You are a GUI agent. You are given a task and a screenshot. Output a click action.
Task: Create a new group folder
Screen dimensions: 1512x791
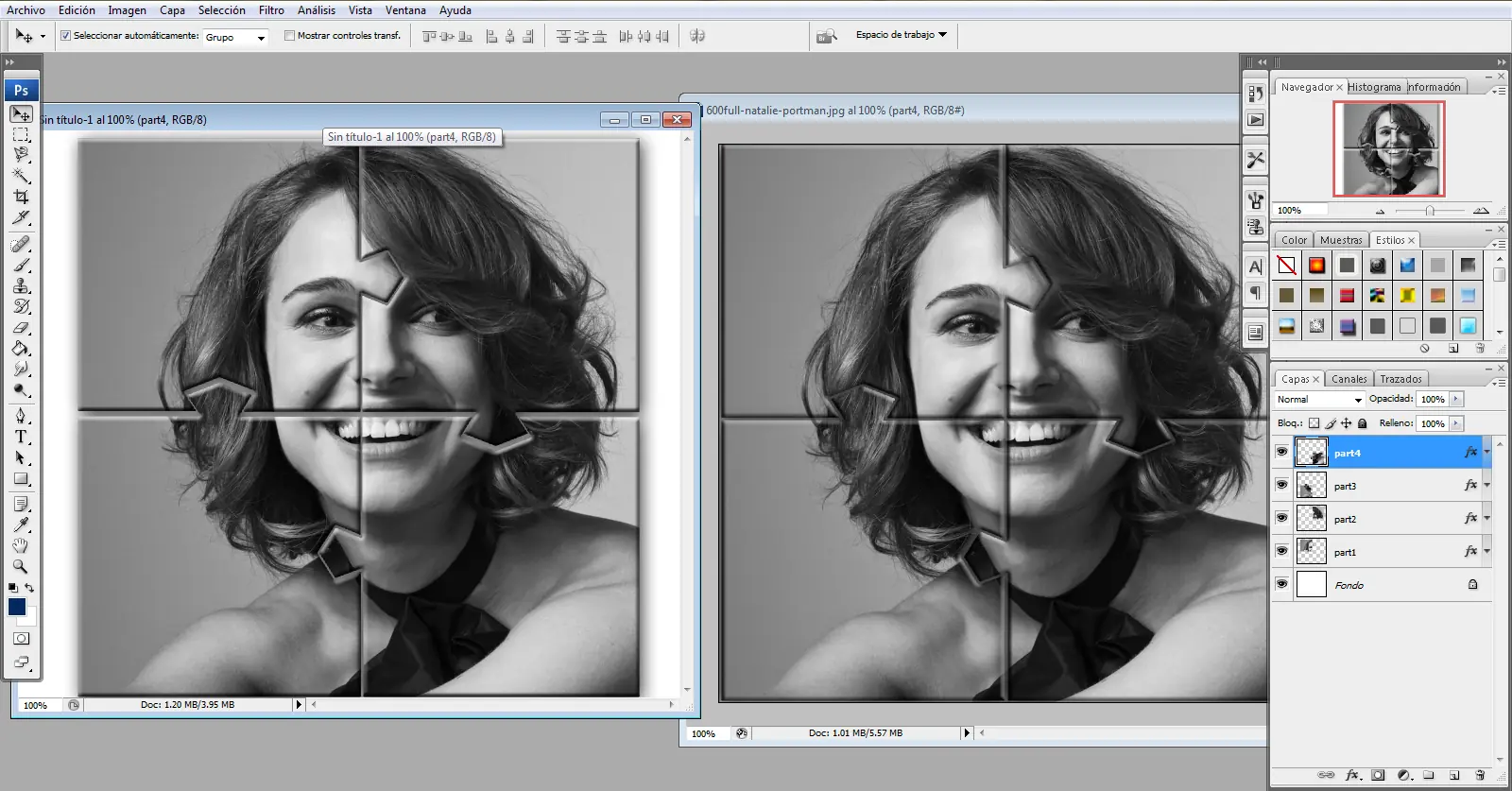tap(1429, 775)
